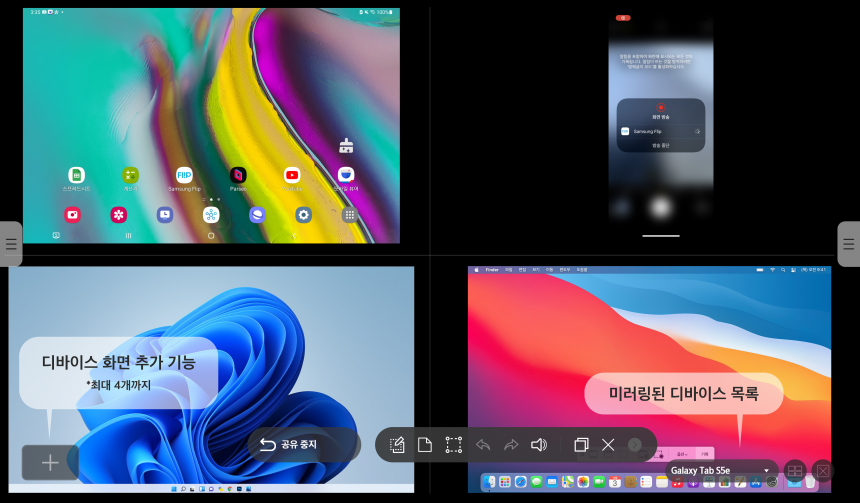The image size is (860, 503).
Task: Open Notes from the Mac dock
Action: pyautogui.click(x=661, y=482)
